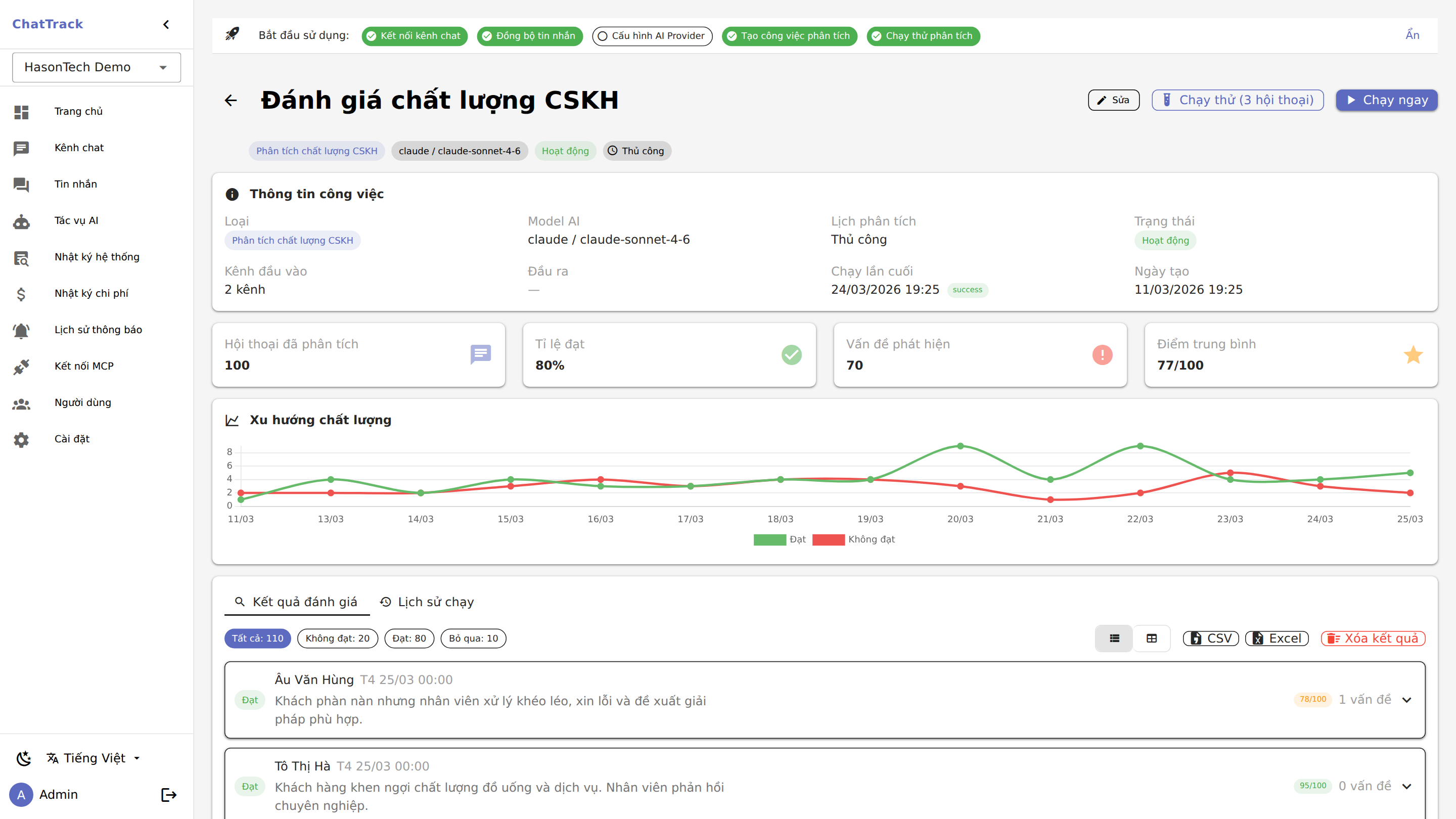Image resolution: width=1456 pixels, height=819 pixels.
Task: Toggle the green Đạt legend swatch
Action: (x=769, y=540)
